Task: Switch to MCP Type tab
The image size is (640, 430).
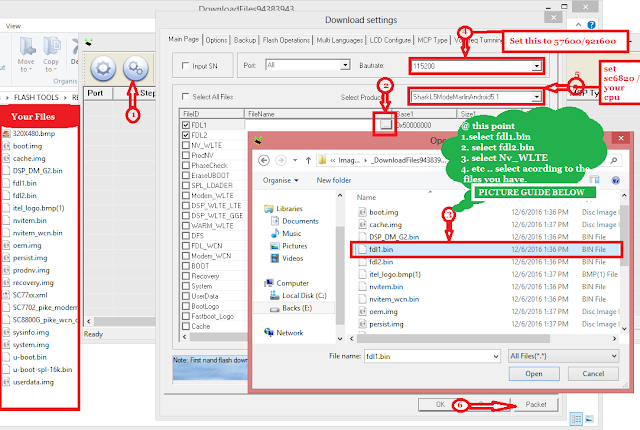Action: pyautogui.click(x=433, y=40)
